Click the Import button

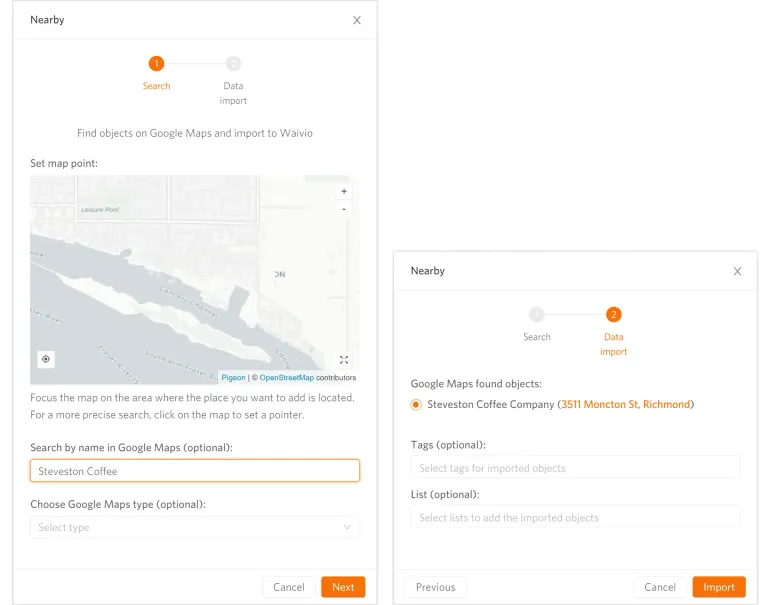[x=718, y=587]
